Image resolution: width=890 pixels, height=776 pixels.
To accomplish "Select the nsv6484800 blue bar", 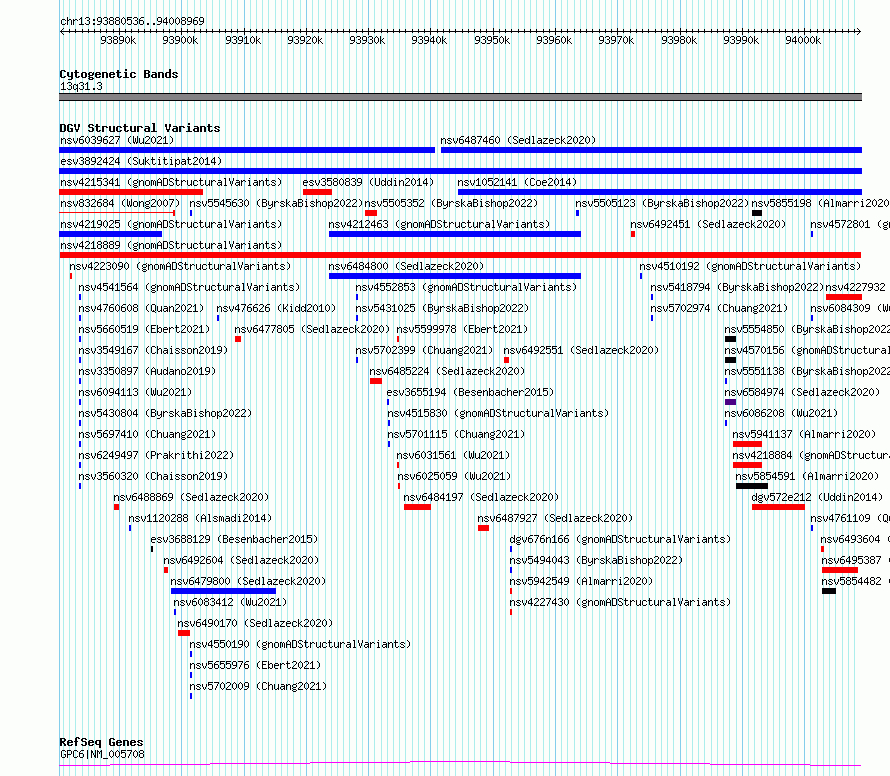I will [x=455, y=276].
